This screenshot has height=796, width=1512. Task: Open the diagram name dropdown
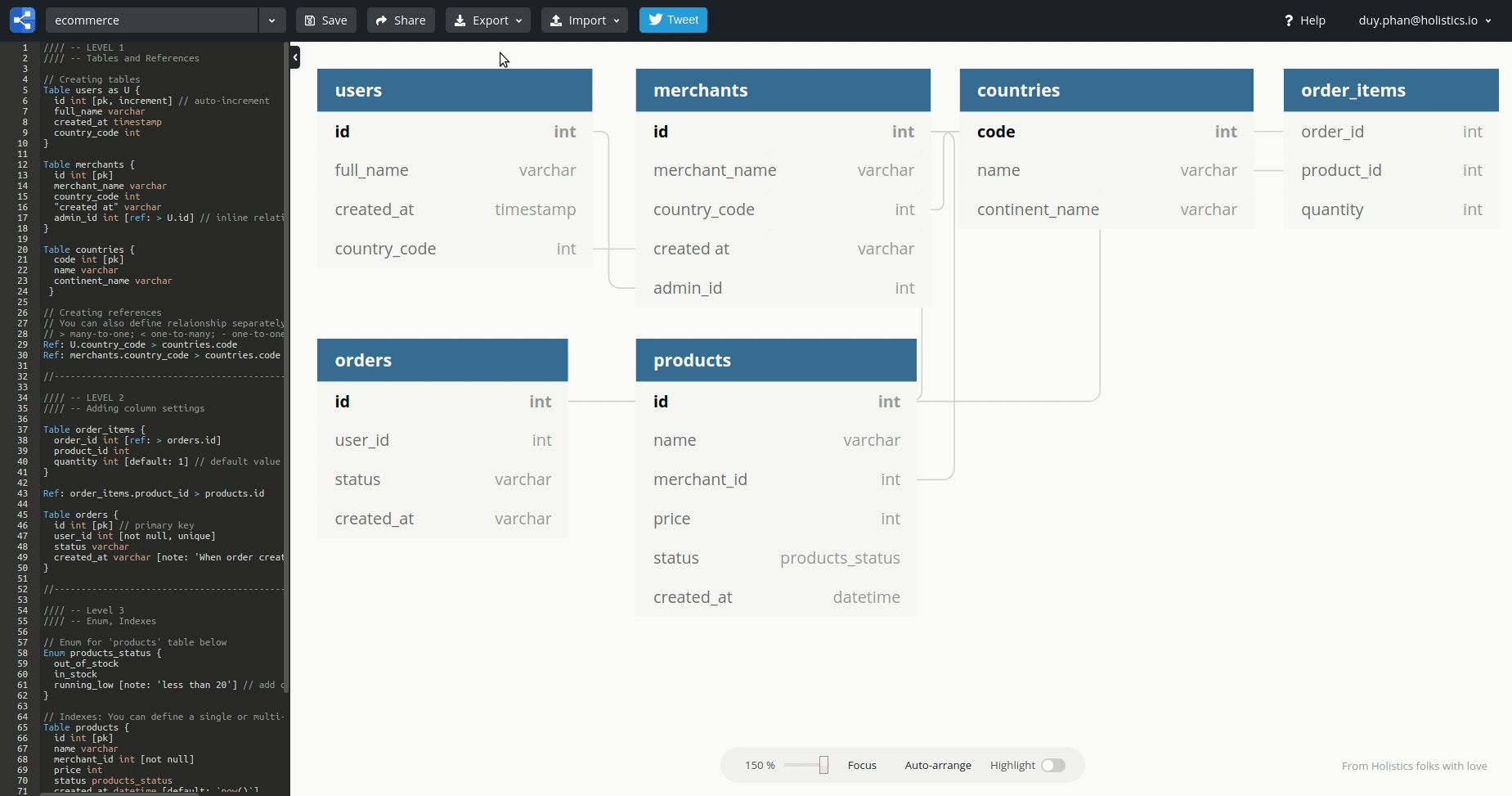(271, 20)
